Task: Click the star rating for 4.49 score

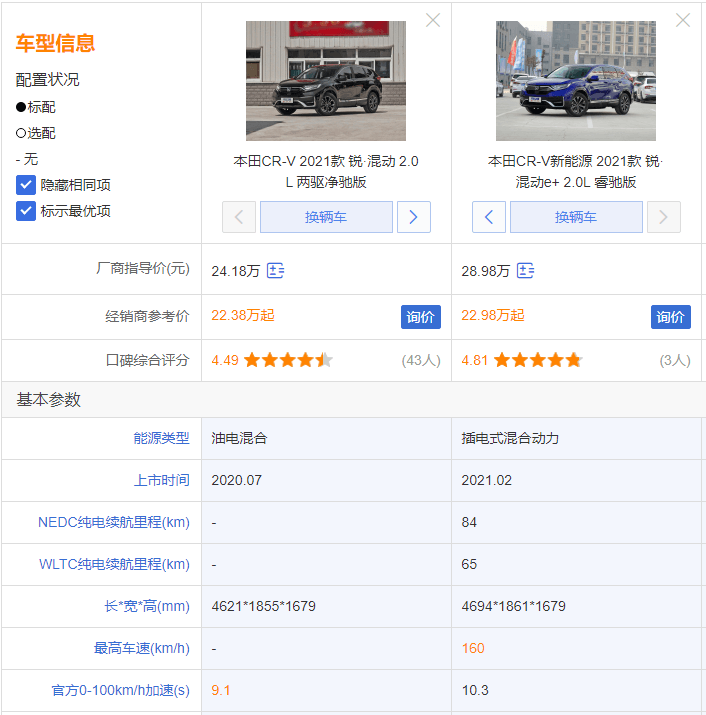Action: [288, 360]
